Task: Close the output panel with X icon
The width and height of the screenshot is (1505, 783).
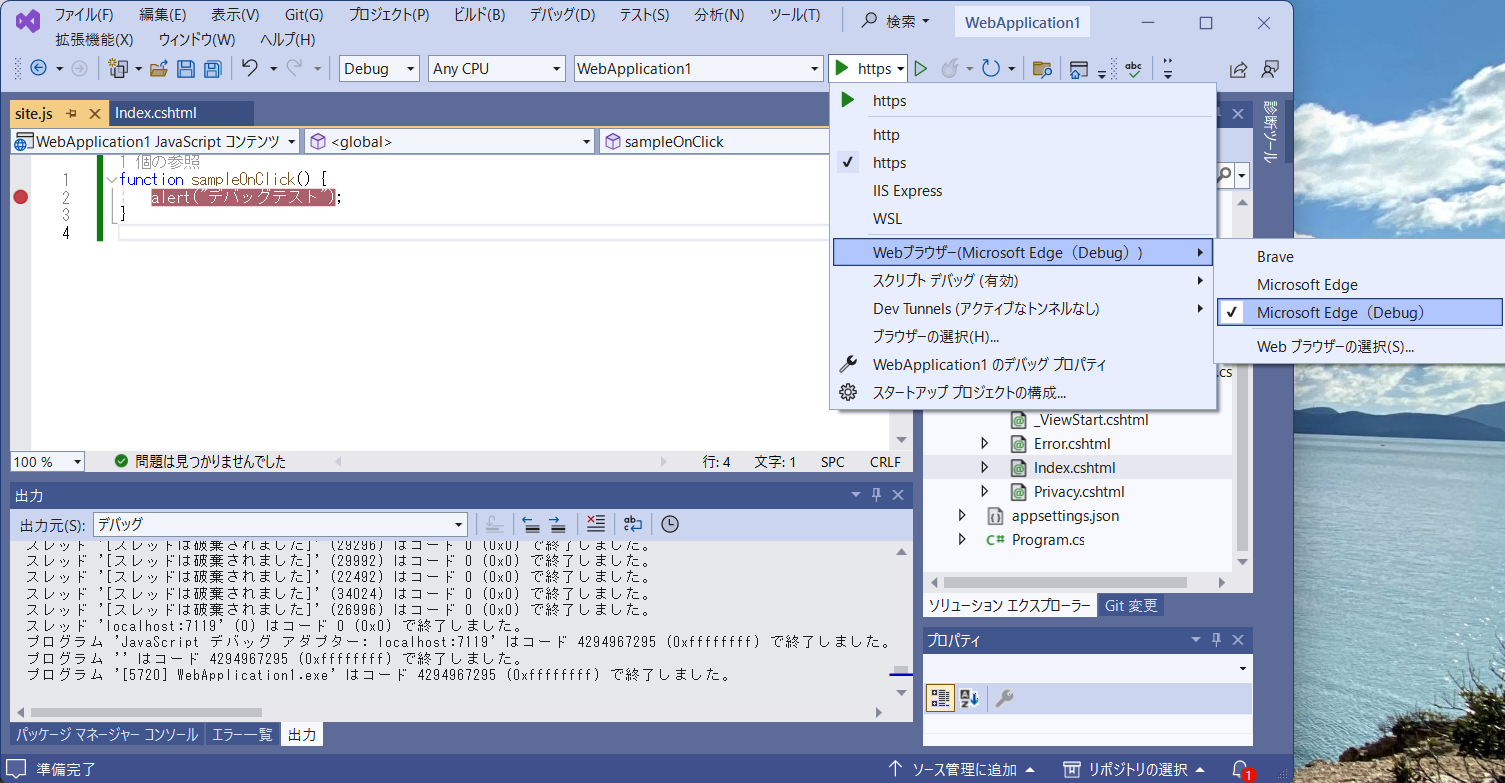Action: [898, 495]
